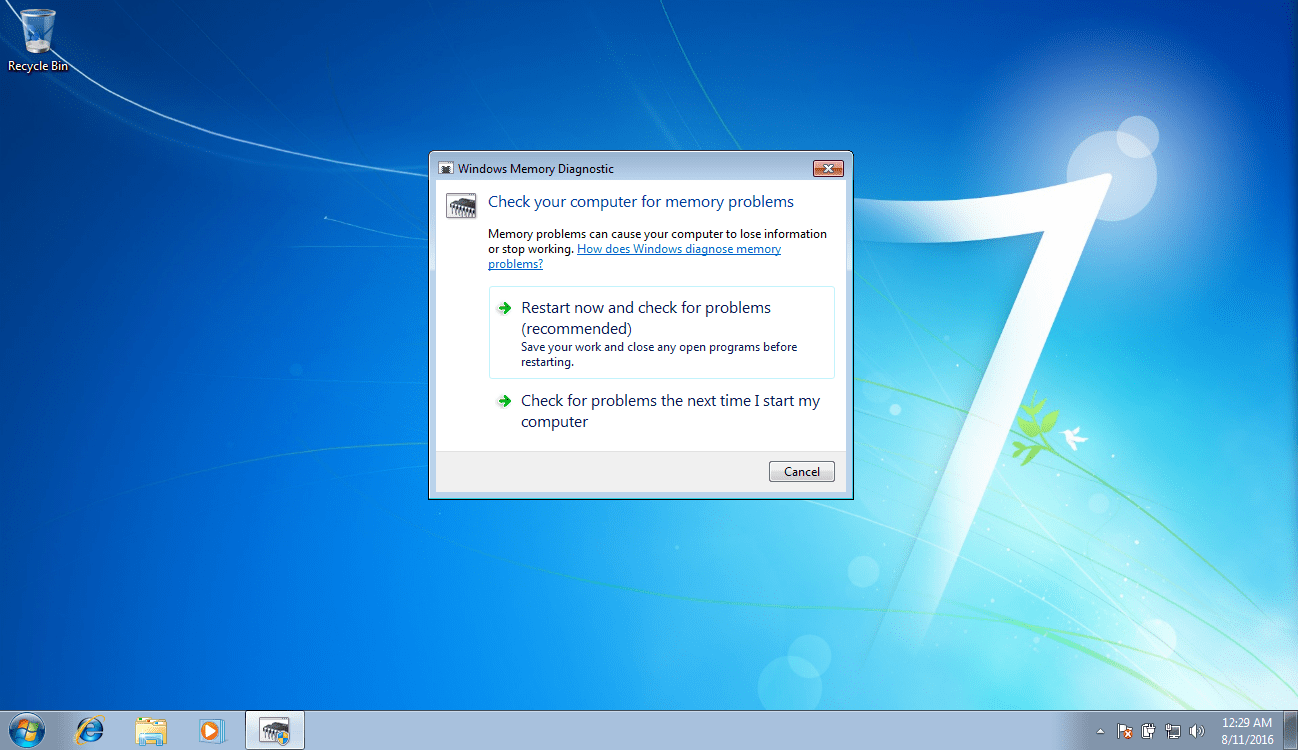Click the green arrow beside the restart option
1298x750 pixels.
505,308
